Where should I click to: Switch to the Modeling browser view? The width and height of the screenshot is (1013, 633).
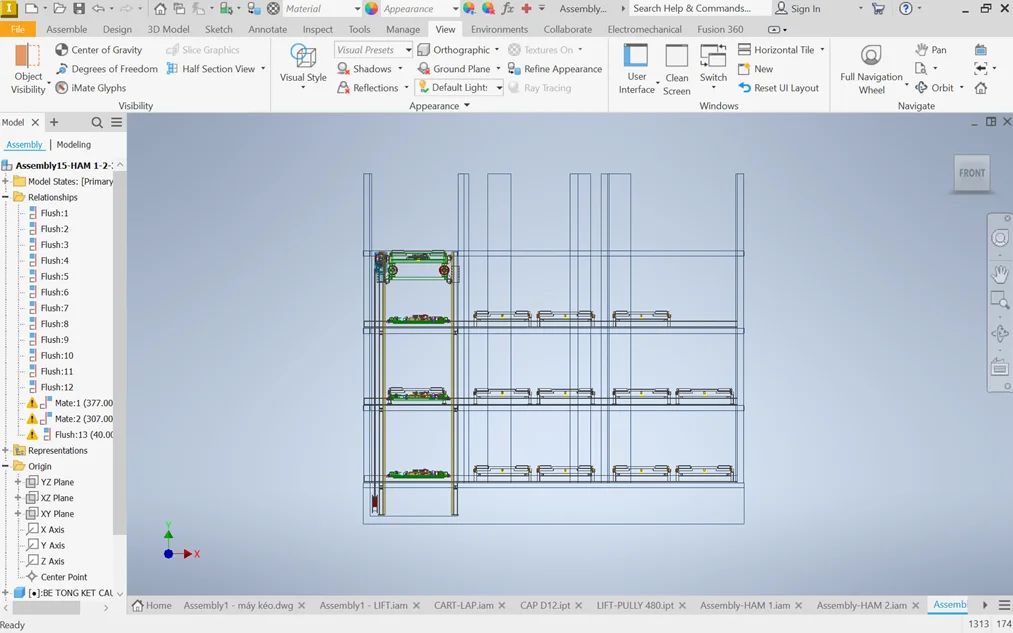(74, 145)
